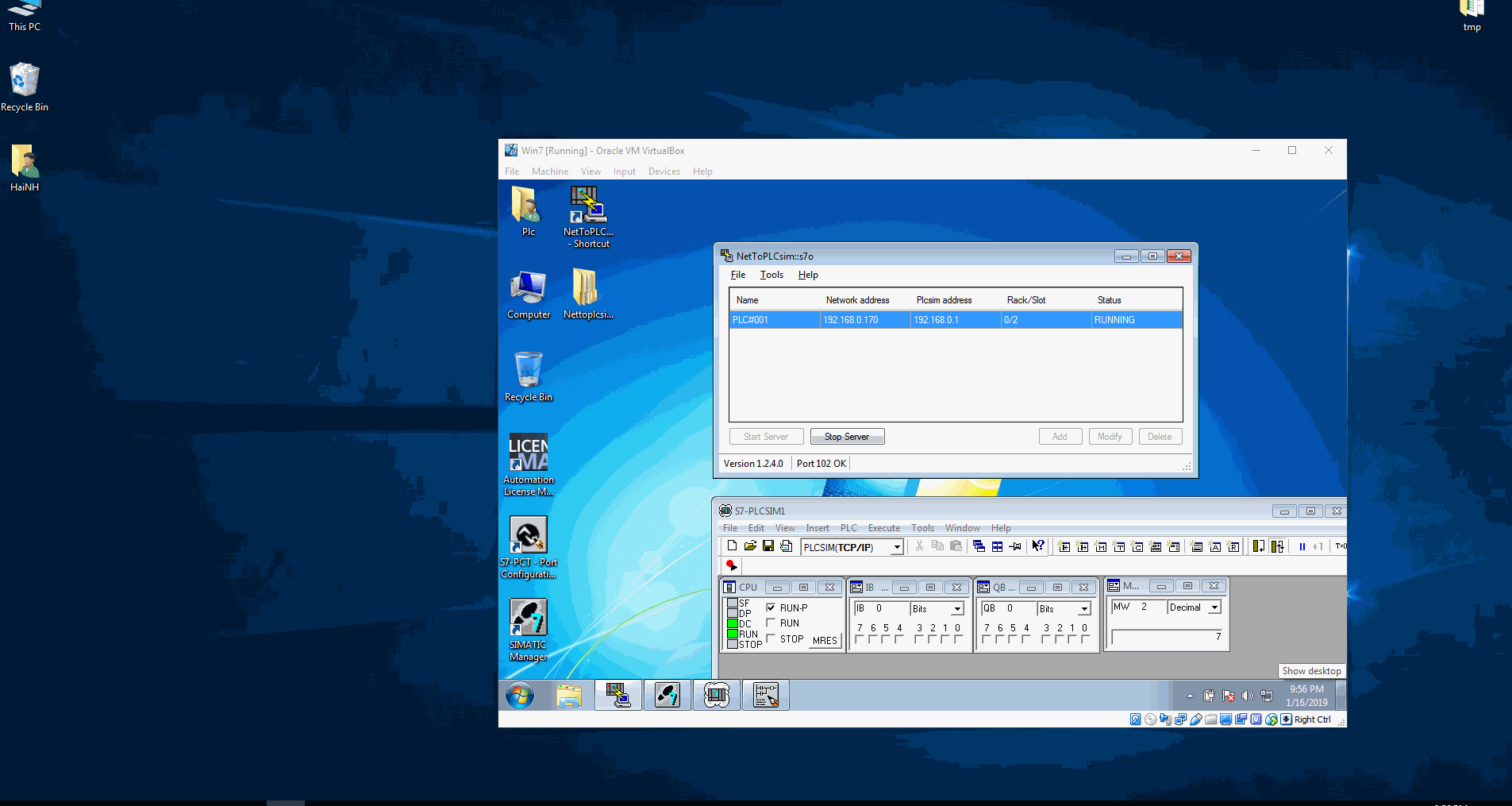Open the Execute menu in S7-PLCSIM

coord(883,528)
